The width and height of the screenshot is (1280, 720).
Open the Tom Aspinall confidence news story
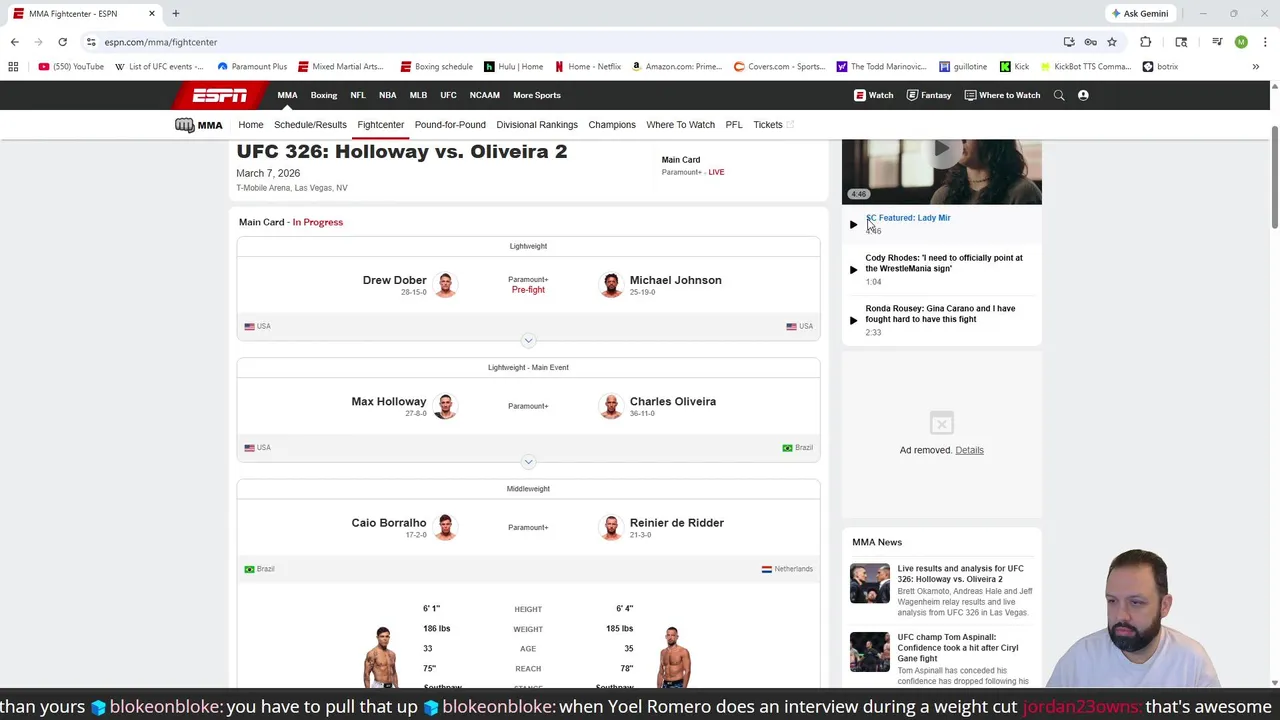click(x=957, y=648)
